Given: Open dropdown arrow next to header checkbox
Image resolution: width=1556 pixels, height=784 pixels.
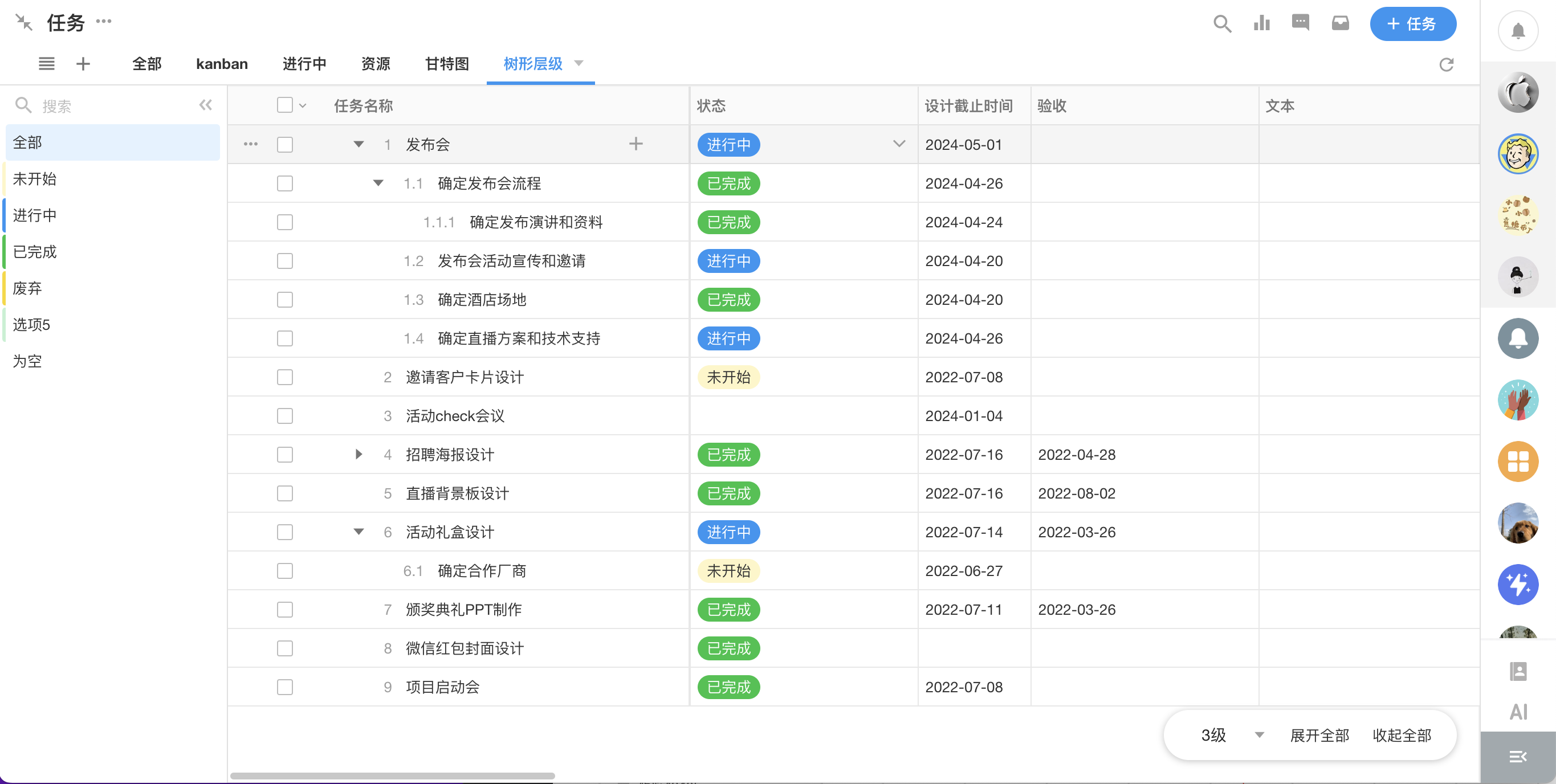Looking at the screenshot, I should point(303,106).
